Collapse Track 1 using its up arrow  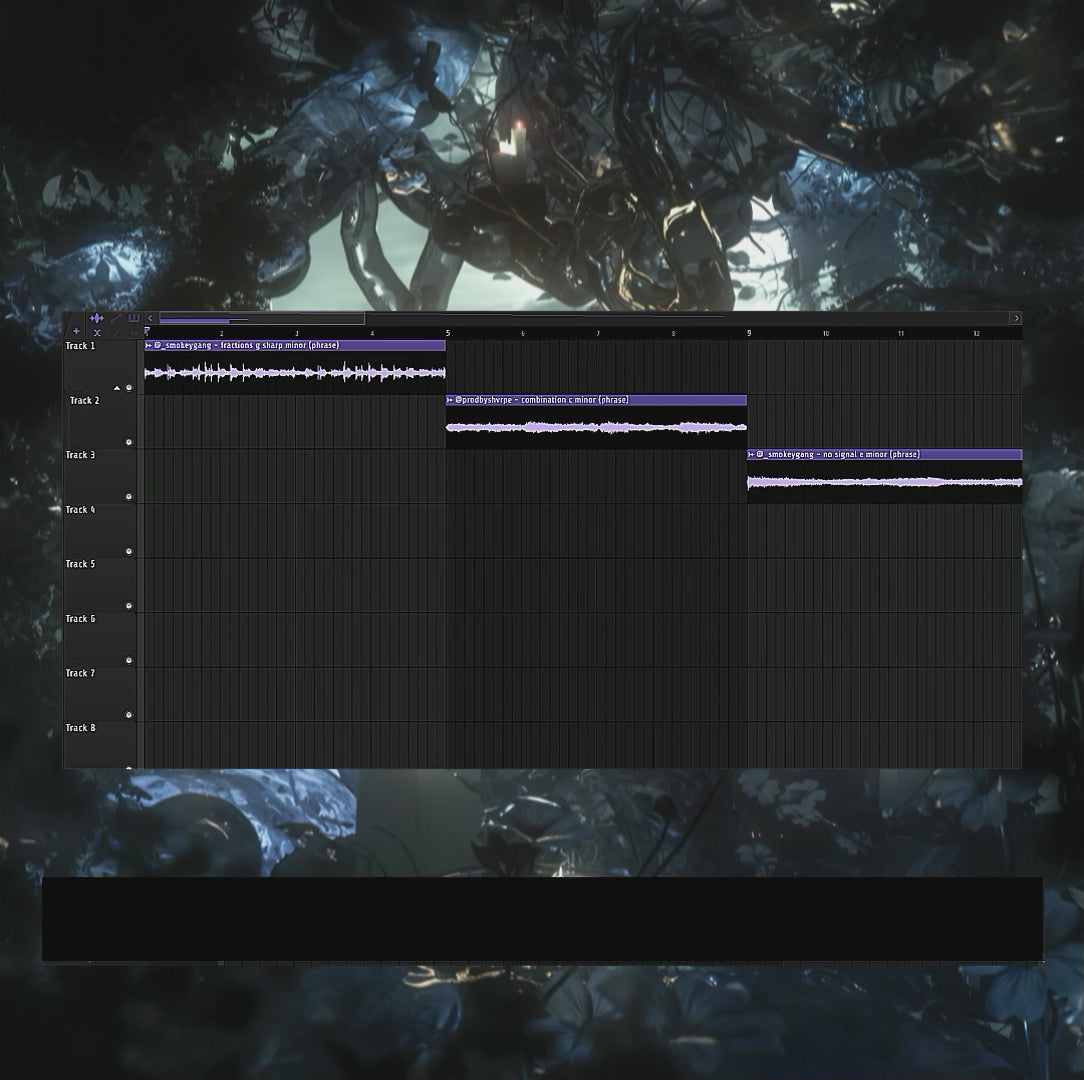117,388
